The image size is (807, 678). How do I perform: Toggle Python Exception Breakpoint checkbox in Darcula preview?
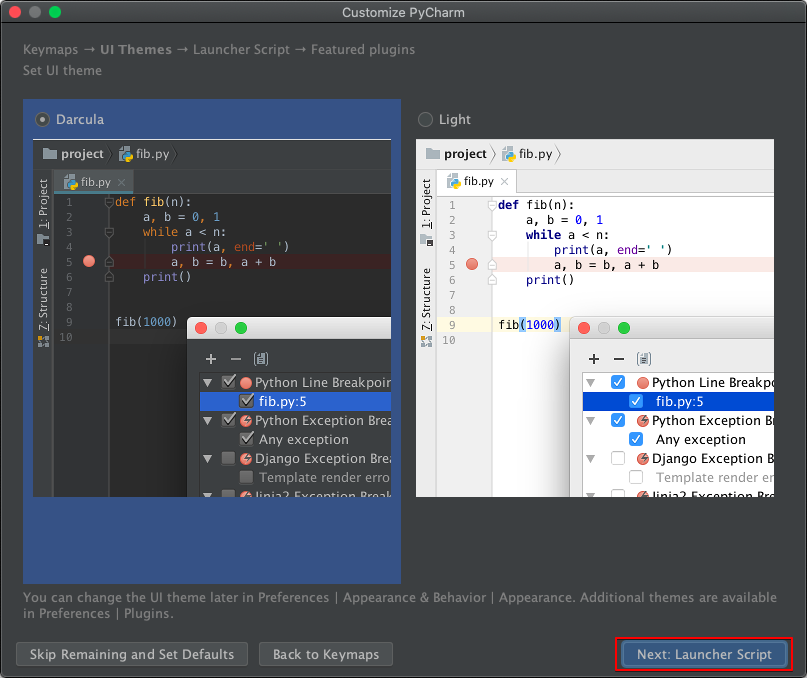(x=229, y=420)
